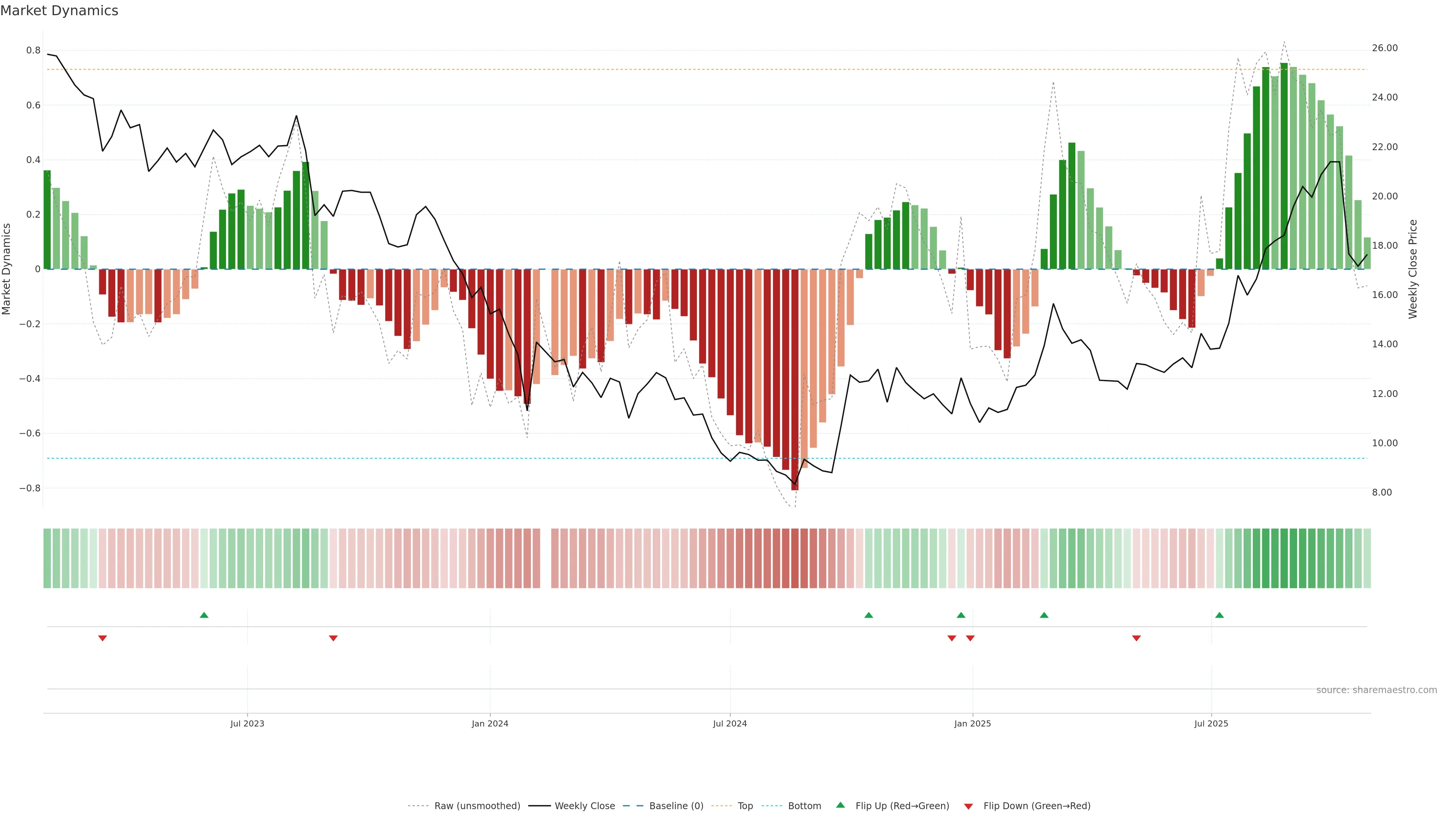Click the Market Dynamics y-axis title
Image resolution: width=1456 pixels, height=819 pixels.
(x=7, y=269)
